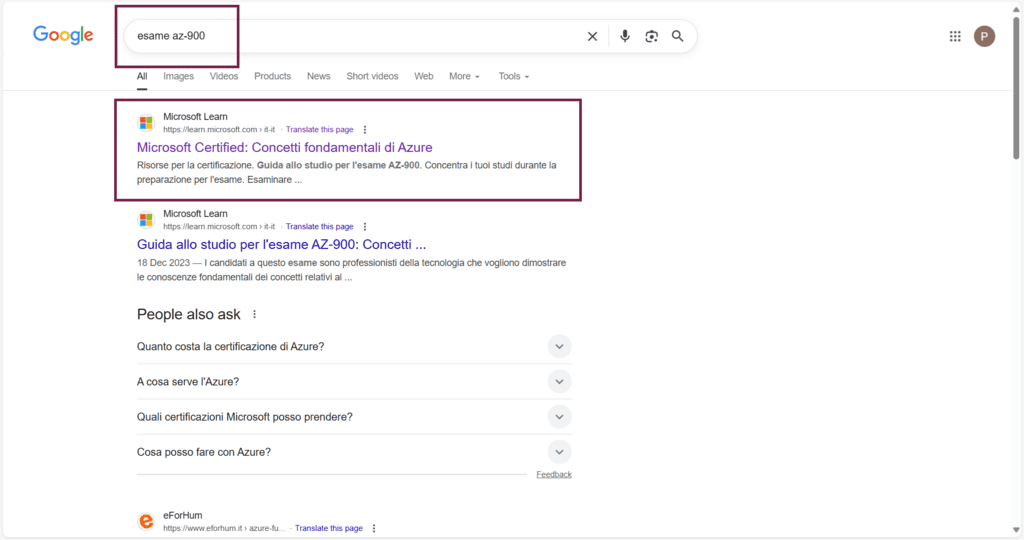This screenshot has height=540, width=1024.
Task: Switch to the Web tab
Action: [424, 76]
